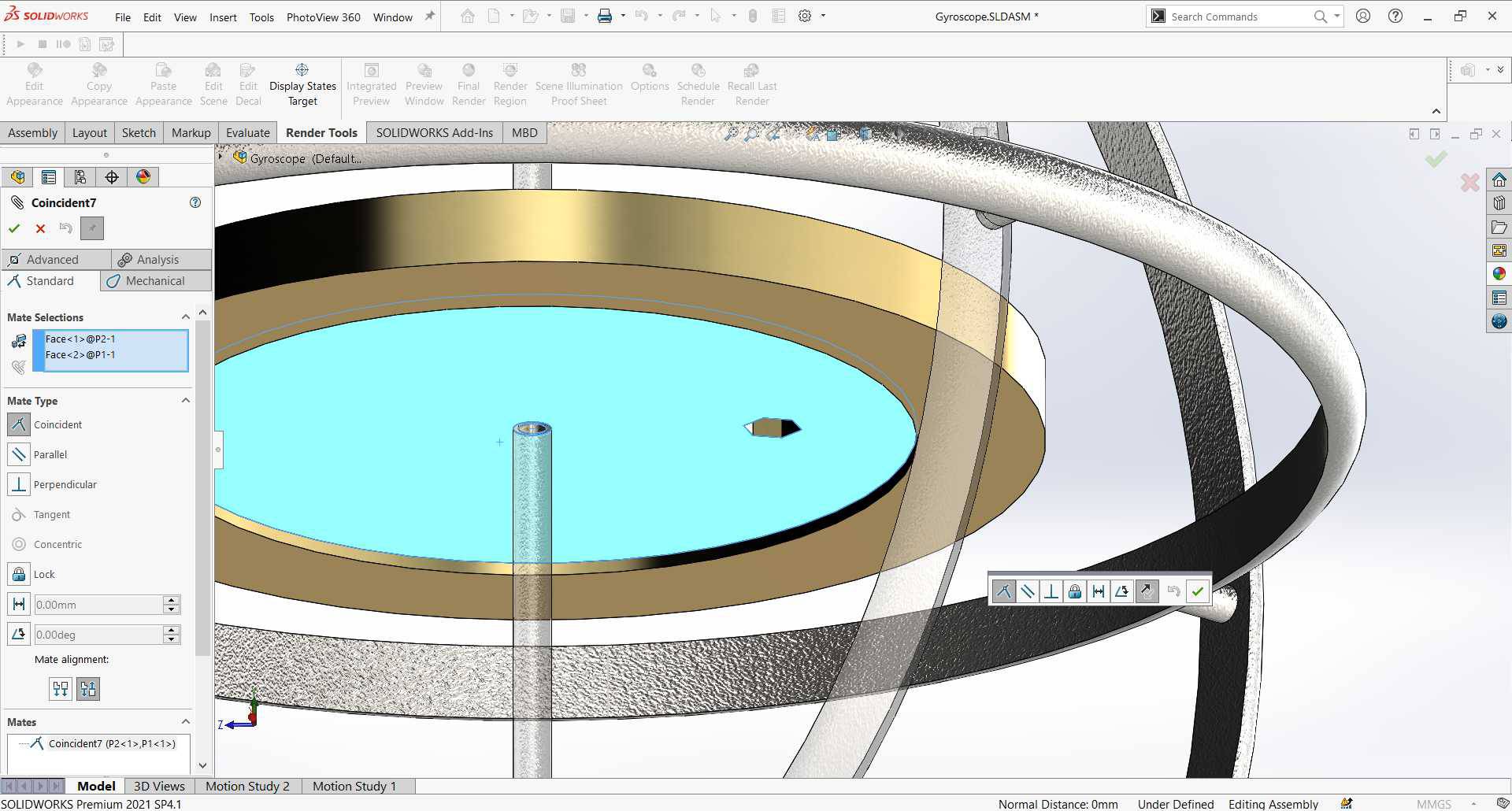This screenshot has width=1512, height=811.
Task: Toggle the keep visible pushpin button
Action: point(92,228)
